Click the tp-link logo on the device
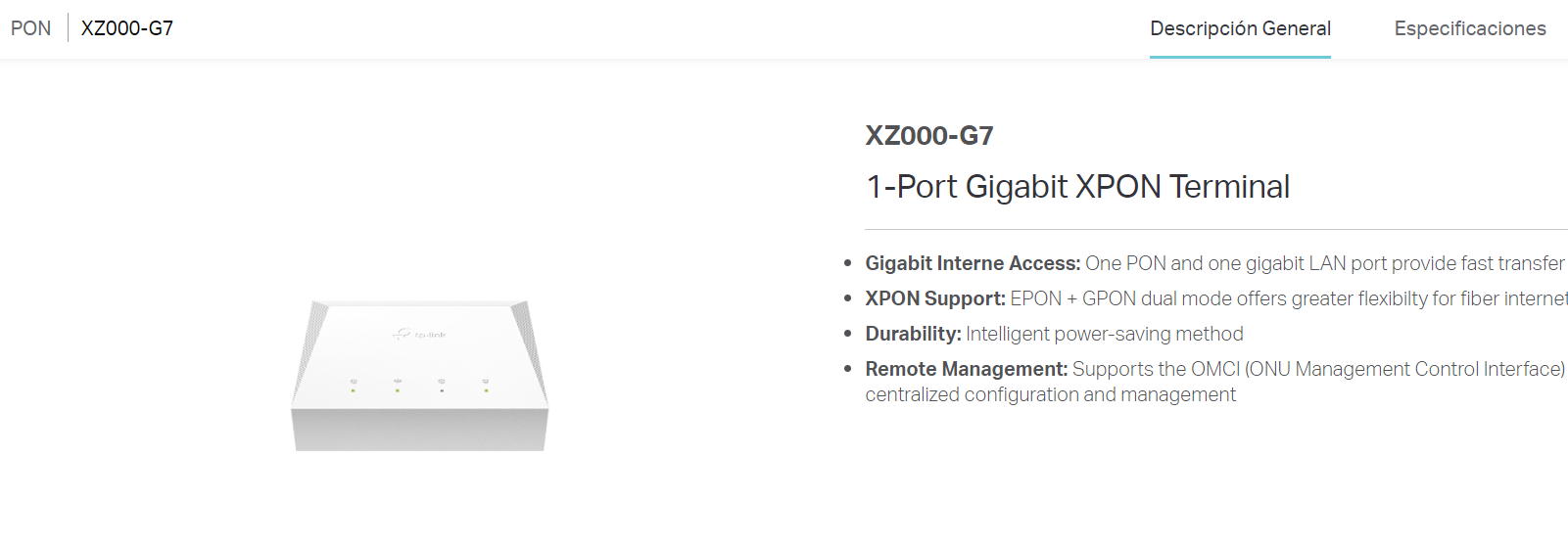Viewport: 1568px width, 548px height. click(419, 335)
